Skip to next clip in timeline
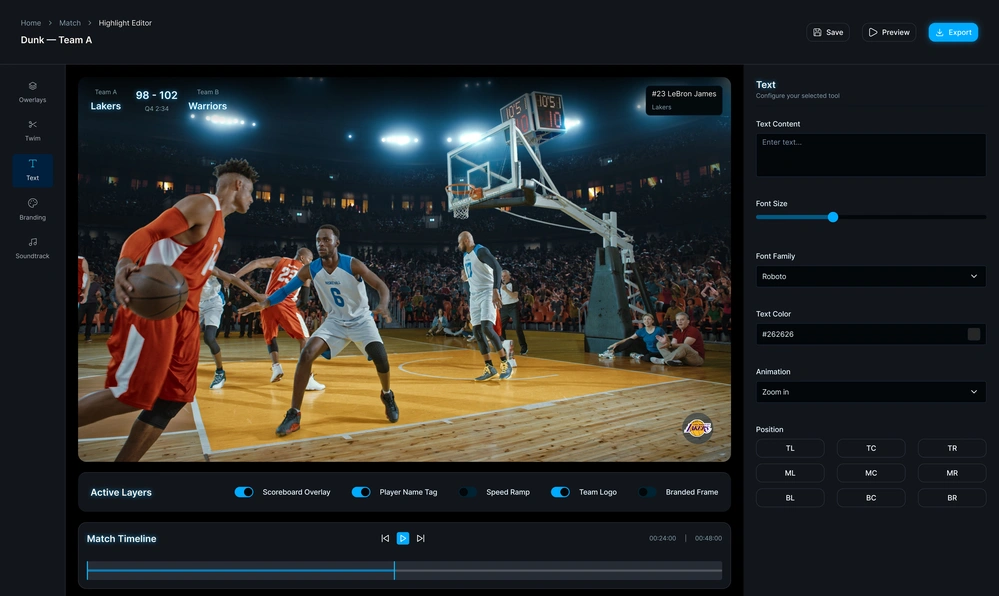This screenshot has height=596, width=999. [x=420, y=538]
